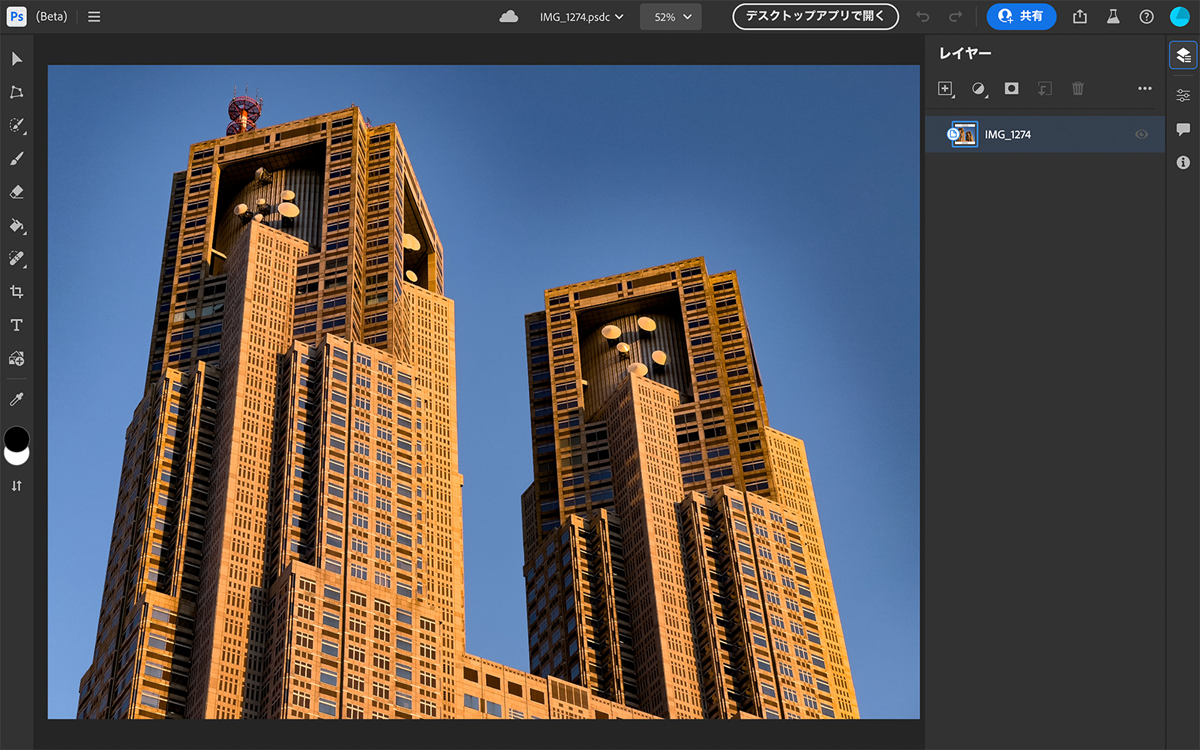1200x750 pixels.
Task: Swap foreground and background colors
Action: 17,486
